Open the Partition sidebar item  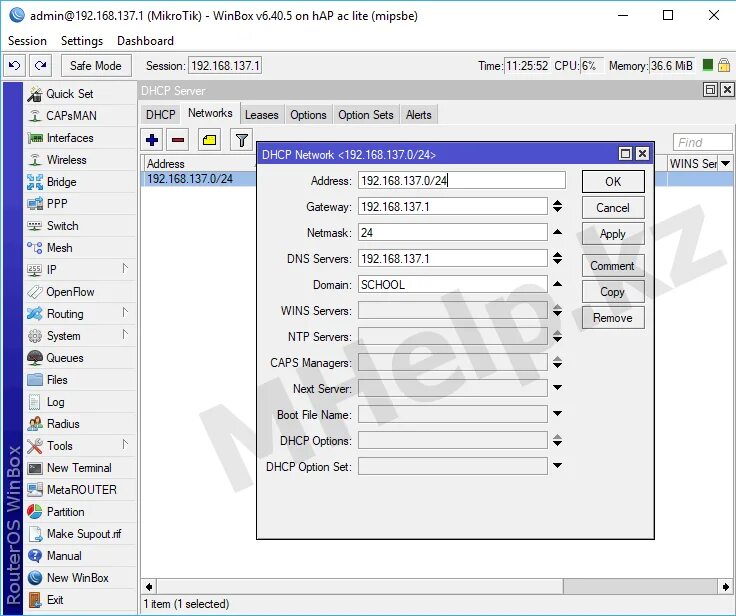(x=66, y=512)
